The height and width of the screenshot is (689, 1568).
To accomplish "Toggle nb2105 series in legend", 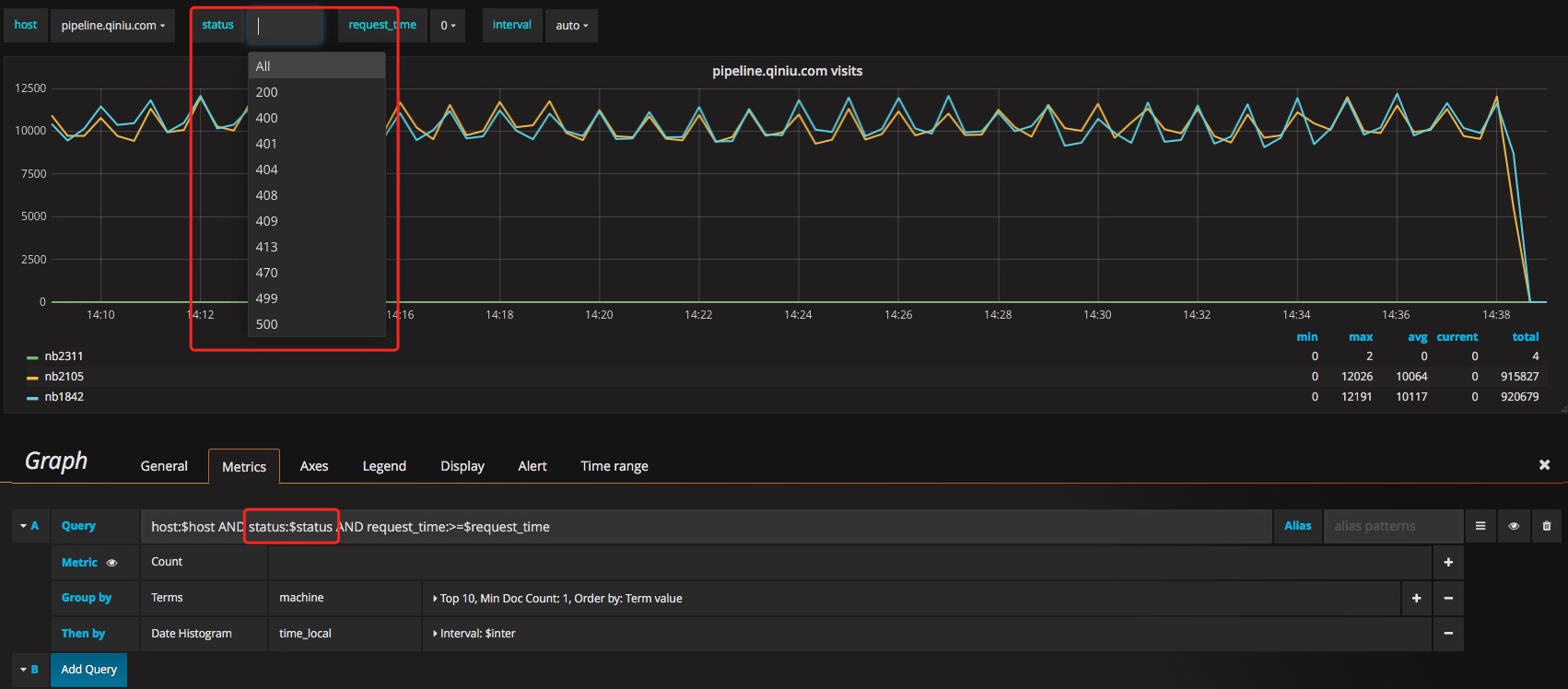I will click(x=64, y=377).
